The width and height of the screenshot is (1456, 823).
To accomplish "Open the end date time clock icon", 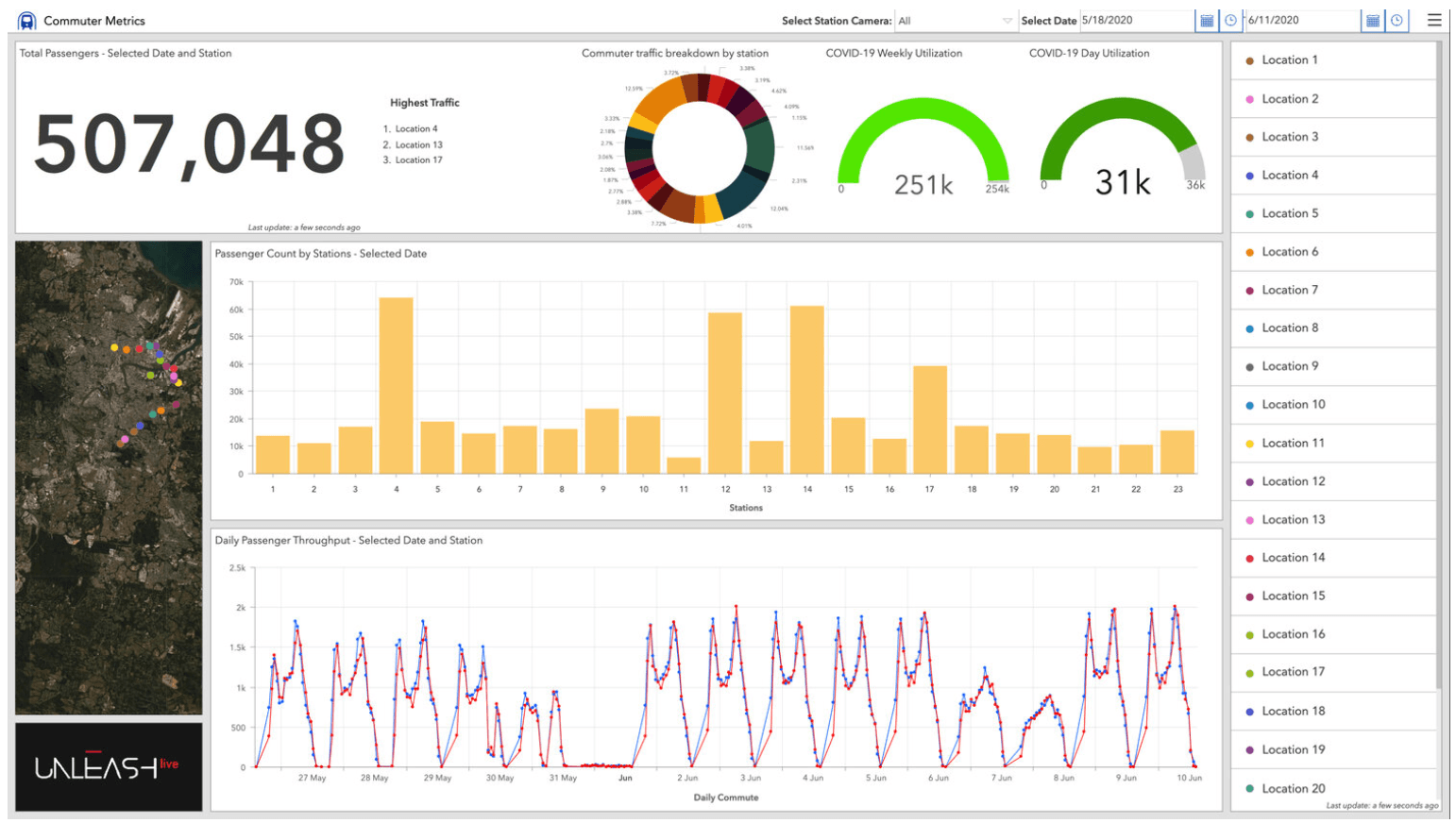I will pos(1397,20).
